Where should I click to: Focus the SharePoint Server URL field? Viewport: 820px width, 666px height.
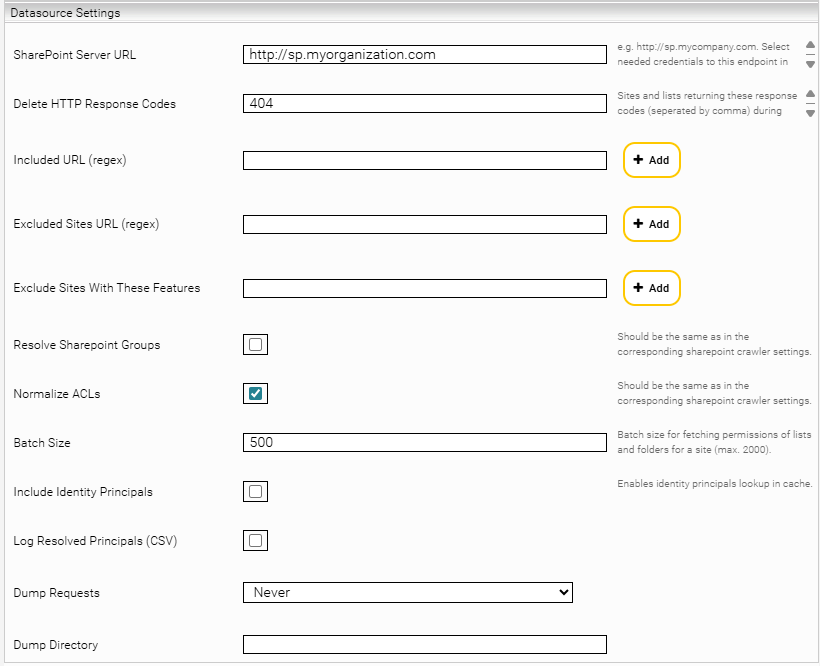[x=424, y=55]
